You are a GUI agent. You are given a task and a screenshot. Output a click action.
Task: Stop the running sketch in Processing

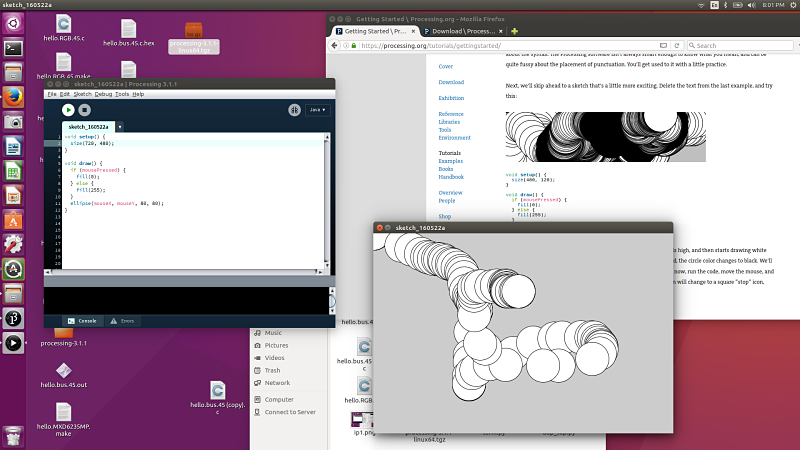(x=85, y=110)
